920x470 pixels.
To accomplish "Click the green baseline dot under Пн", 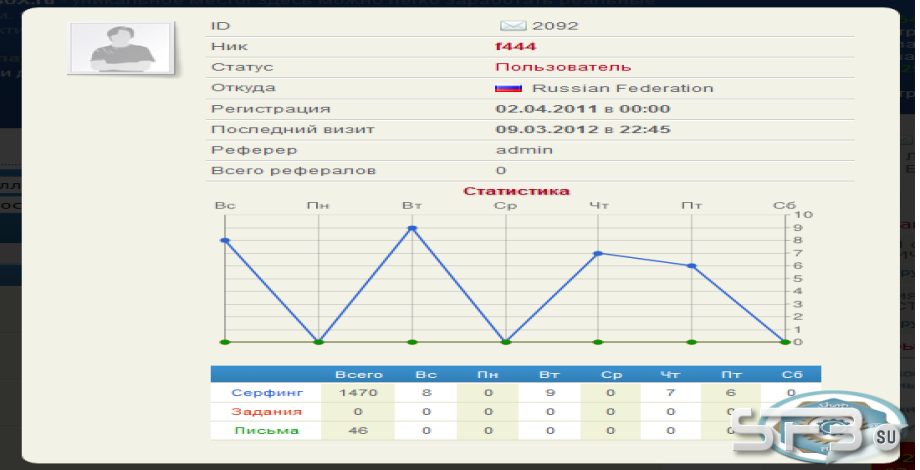I will point(319,341).
